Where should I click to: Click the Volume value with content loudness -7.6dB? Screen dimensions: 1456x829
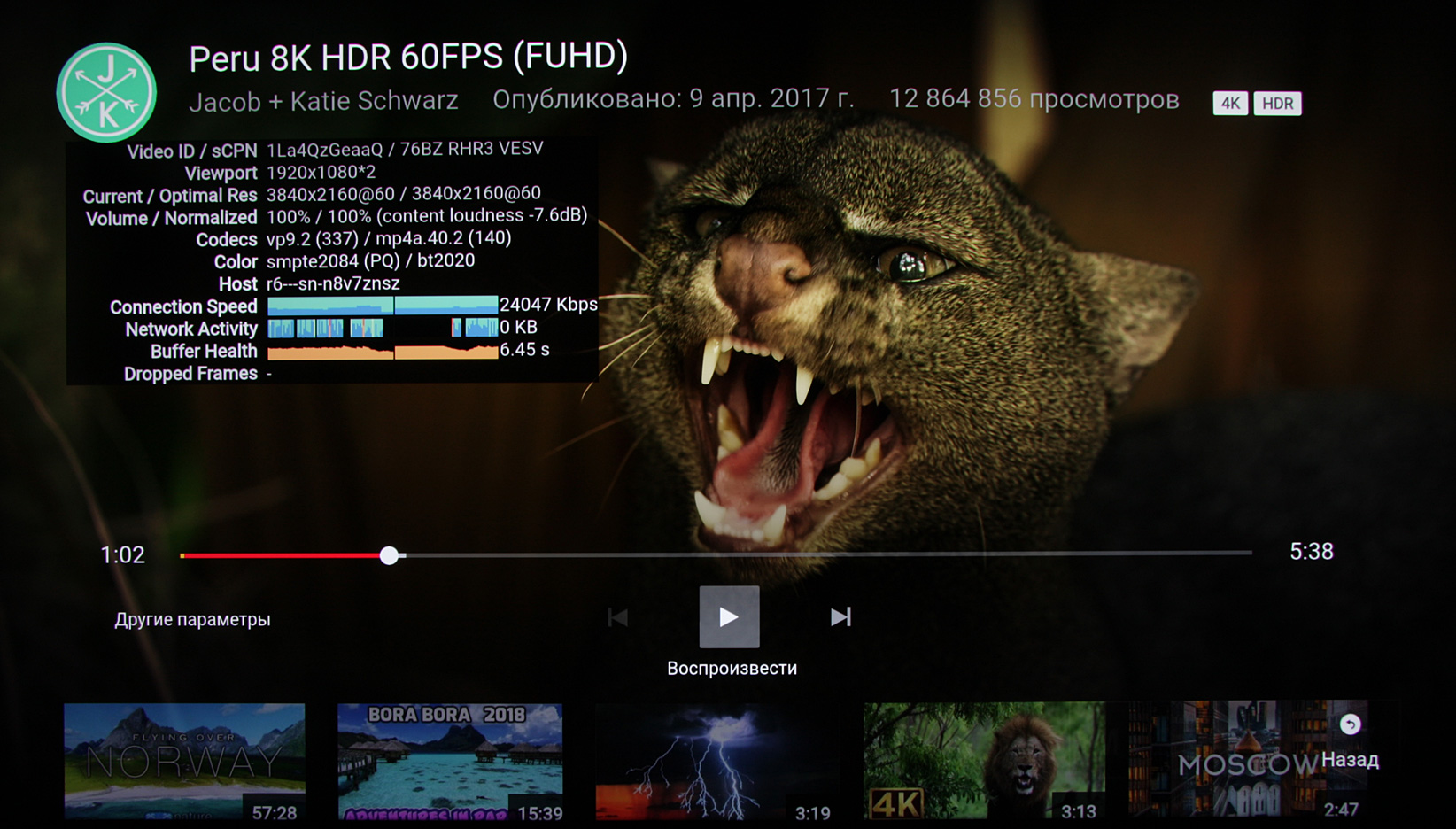427,216
